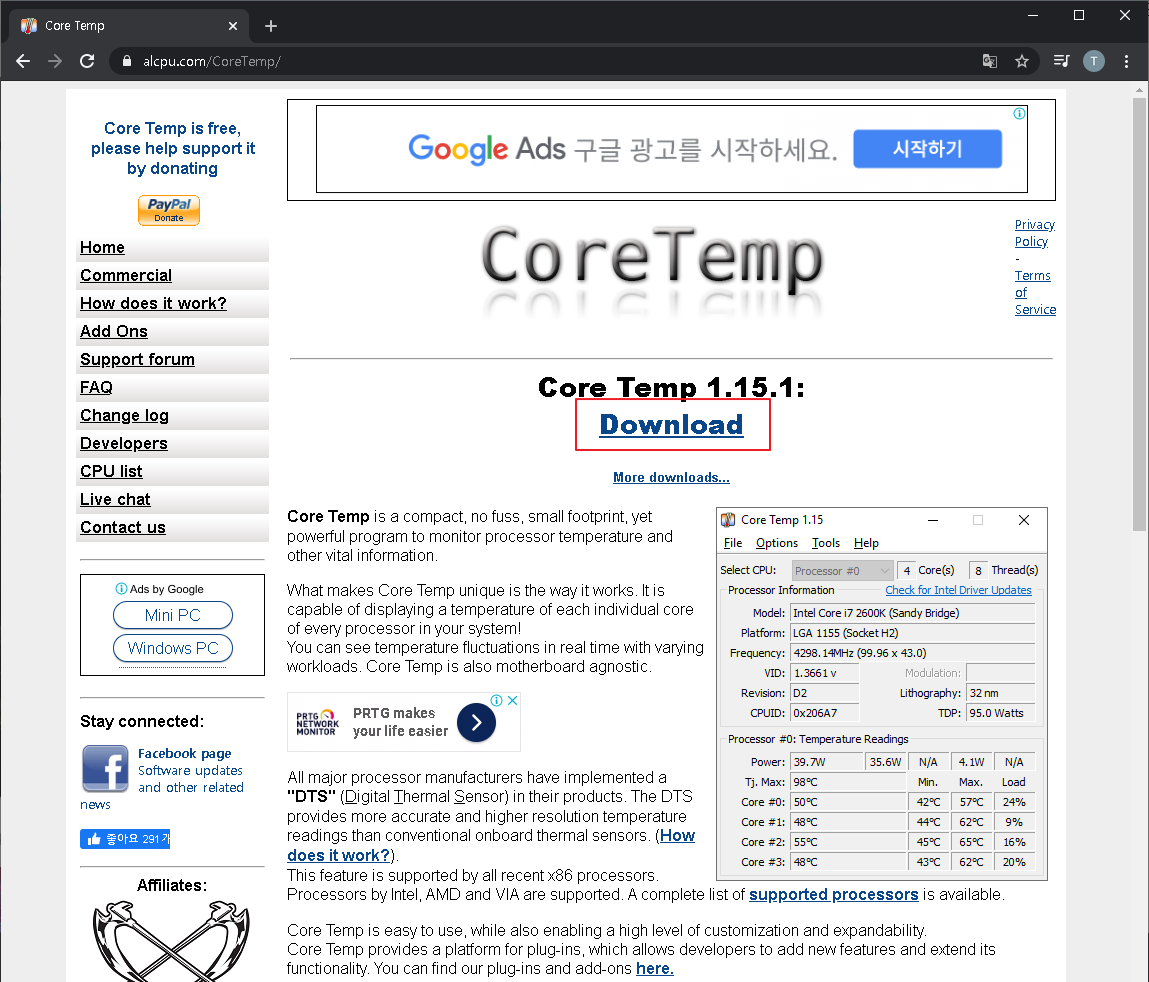Open the FAQ link
The width and height of the screenshot is (1149, 982).
coord(96,388)
